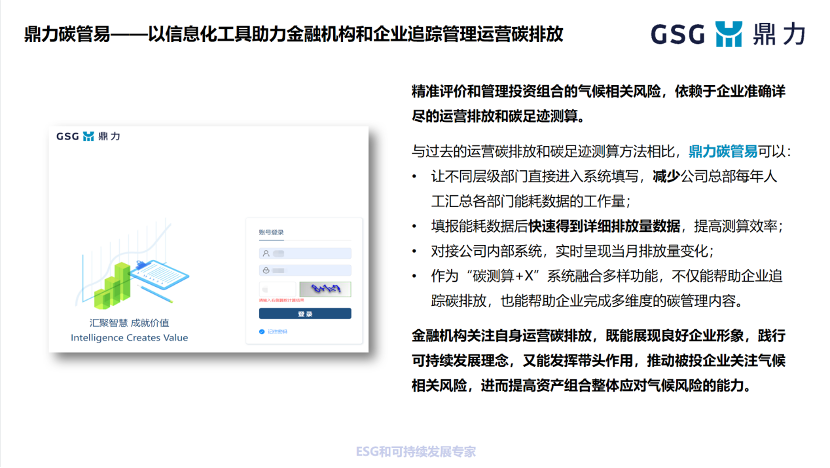Click the green bar chart illustration

pyautogui.click(x=112, y=286)
